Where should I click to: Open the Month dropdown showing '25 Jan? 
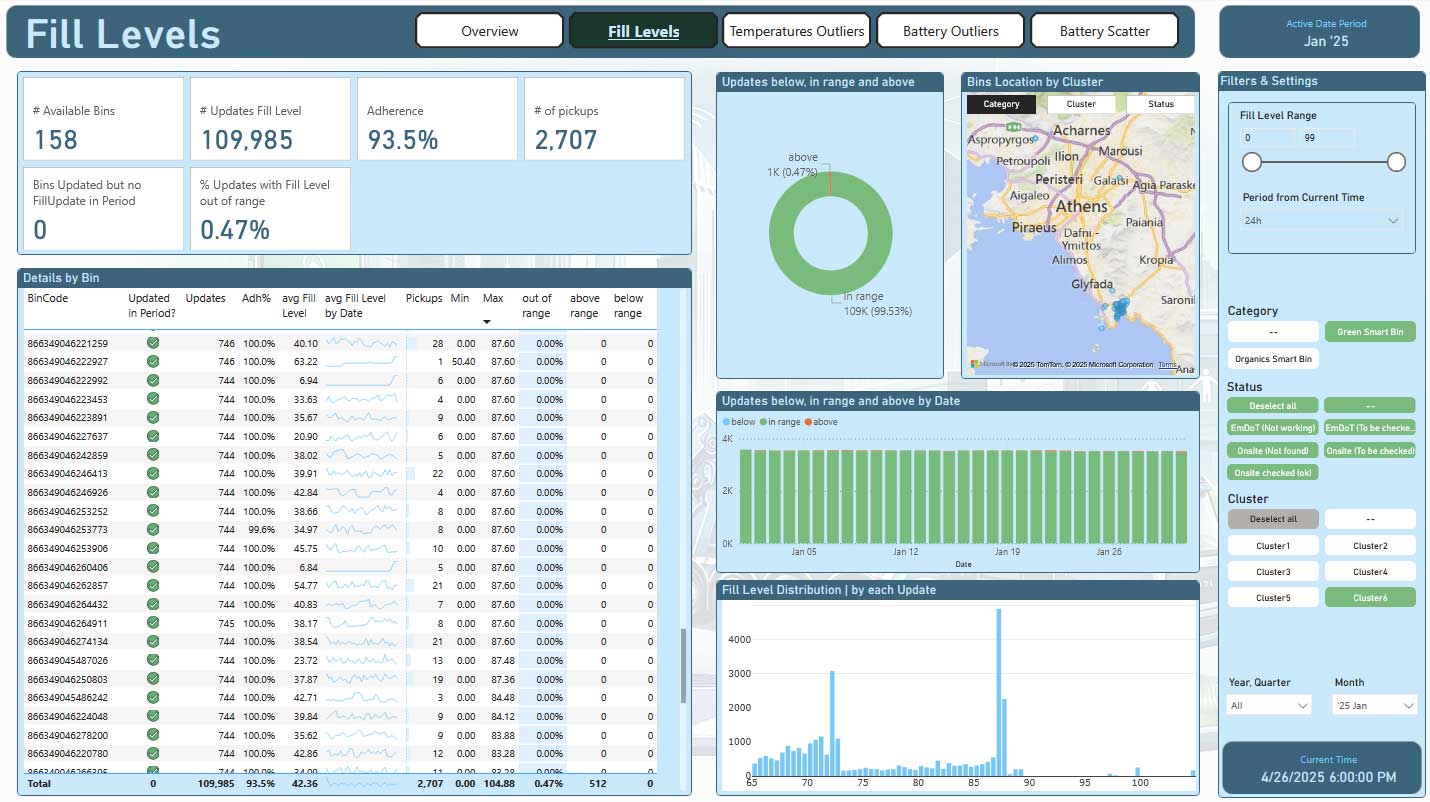click(x=1375, y=705)
